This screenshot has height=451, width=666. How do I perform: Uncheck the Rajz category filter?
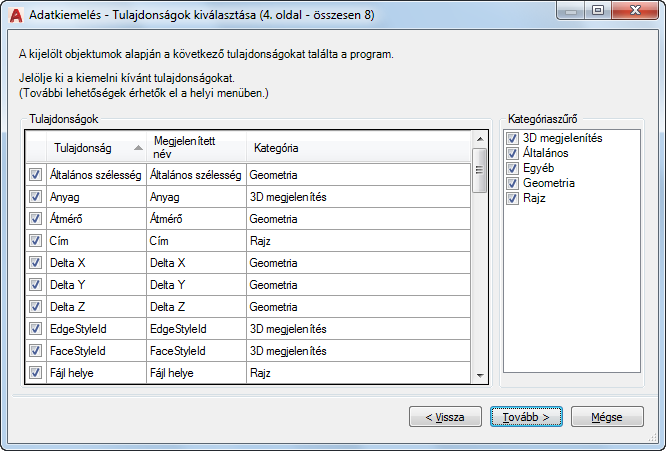tap(513, 198)
